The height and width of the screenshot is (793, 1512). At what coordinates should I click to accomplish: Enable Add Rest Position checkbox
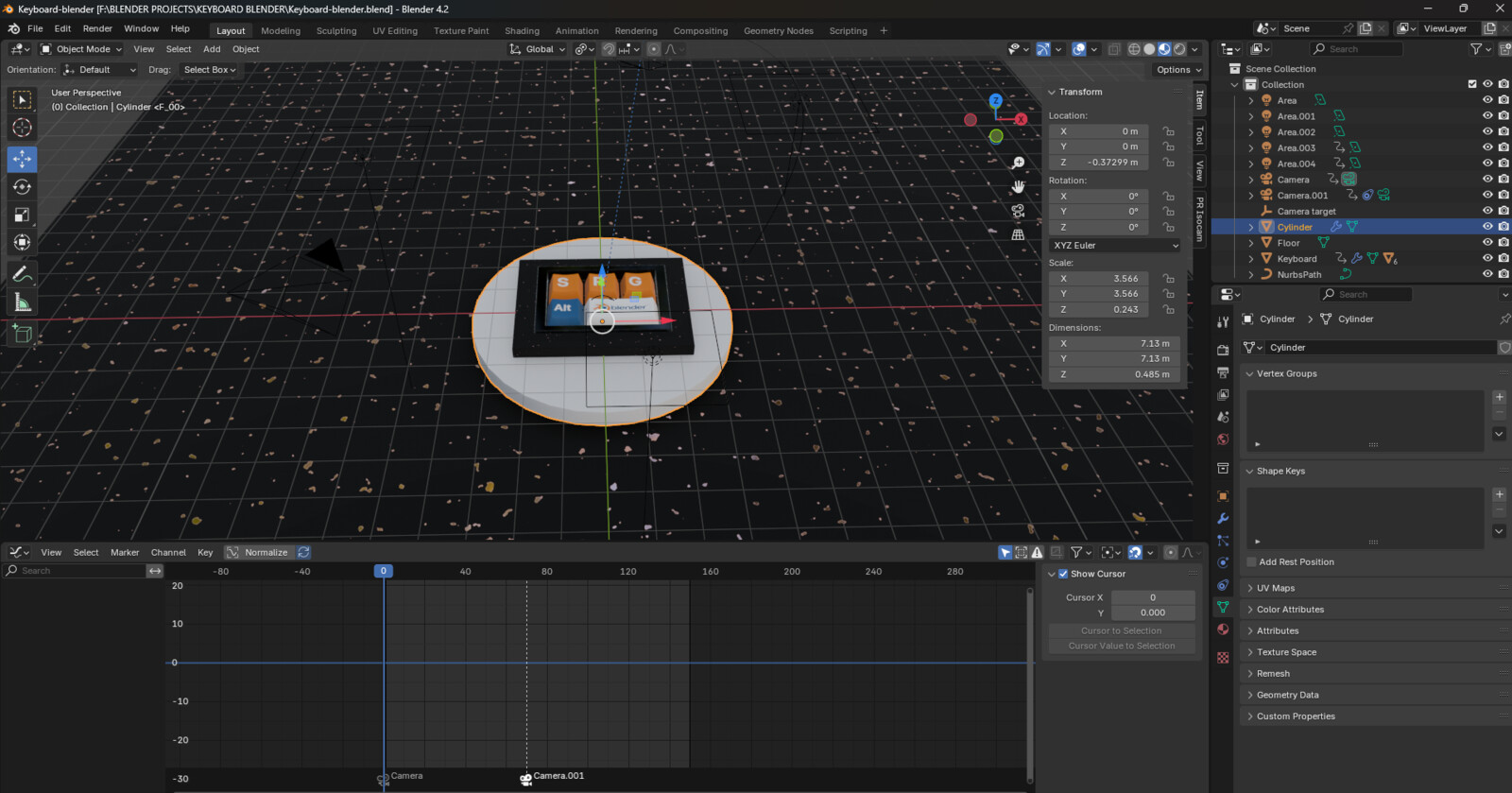(x=1251, y=562)
